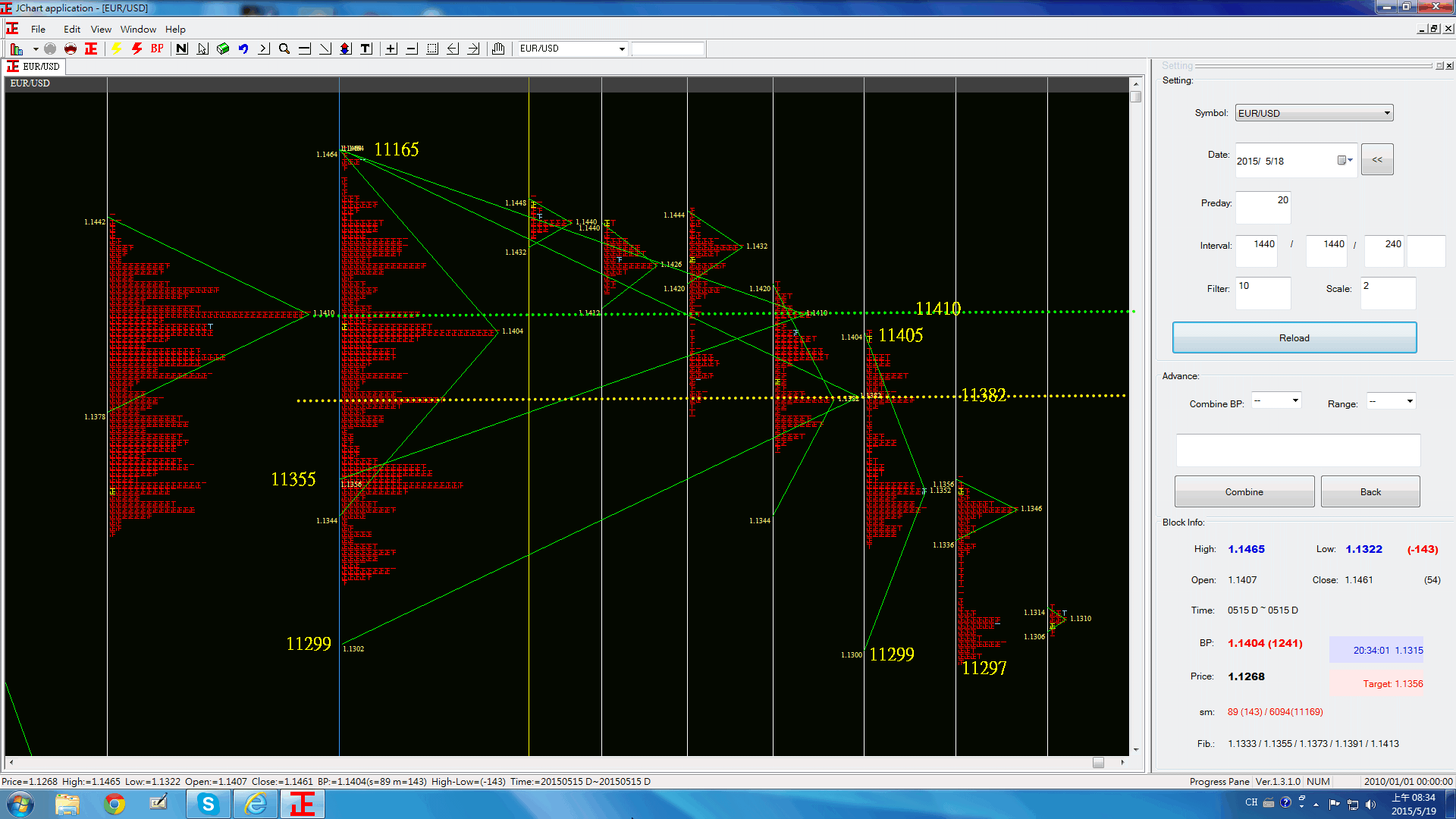Click the 11410 green level label

tap(938, 309)
